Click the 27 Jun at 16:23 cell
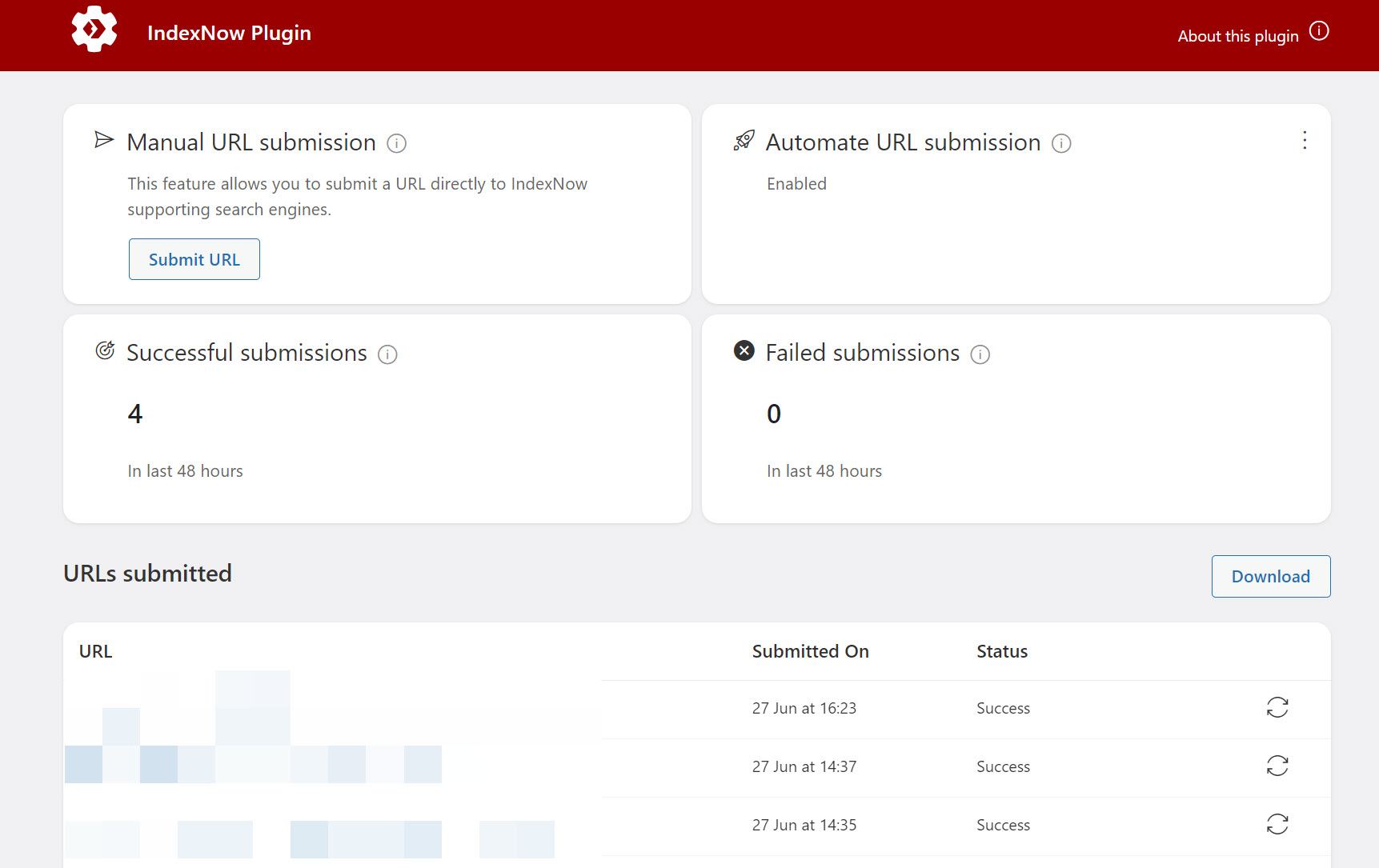1379x868 pixels. [x=804, y=708]
